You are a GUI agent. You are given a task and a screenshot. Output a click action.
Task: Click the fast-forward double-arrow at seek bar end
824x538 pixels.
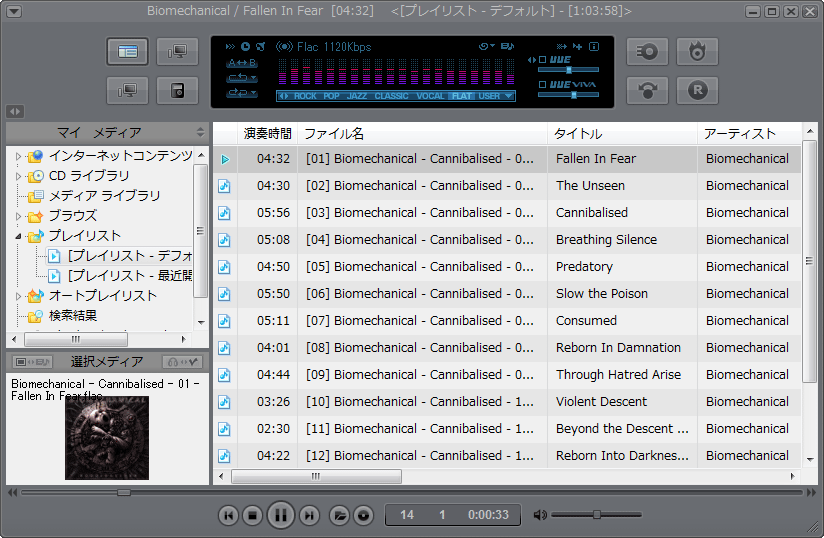[811, 492]
